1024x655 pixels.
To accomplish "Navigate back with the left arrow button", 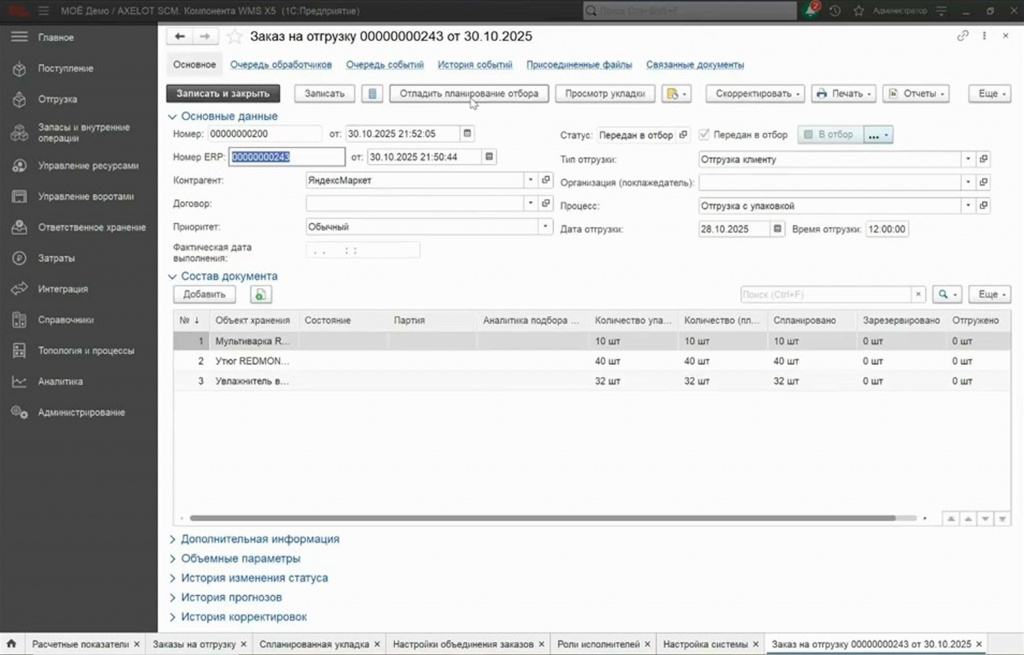I will coord(180,37).
